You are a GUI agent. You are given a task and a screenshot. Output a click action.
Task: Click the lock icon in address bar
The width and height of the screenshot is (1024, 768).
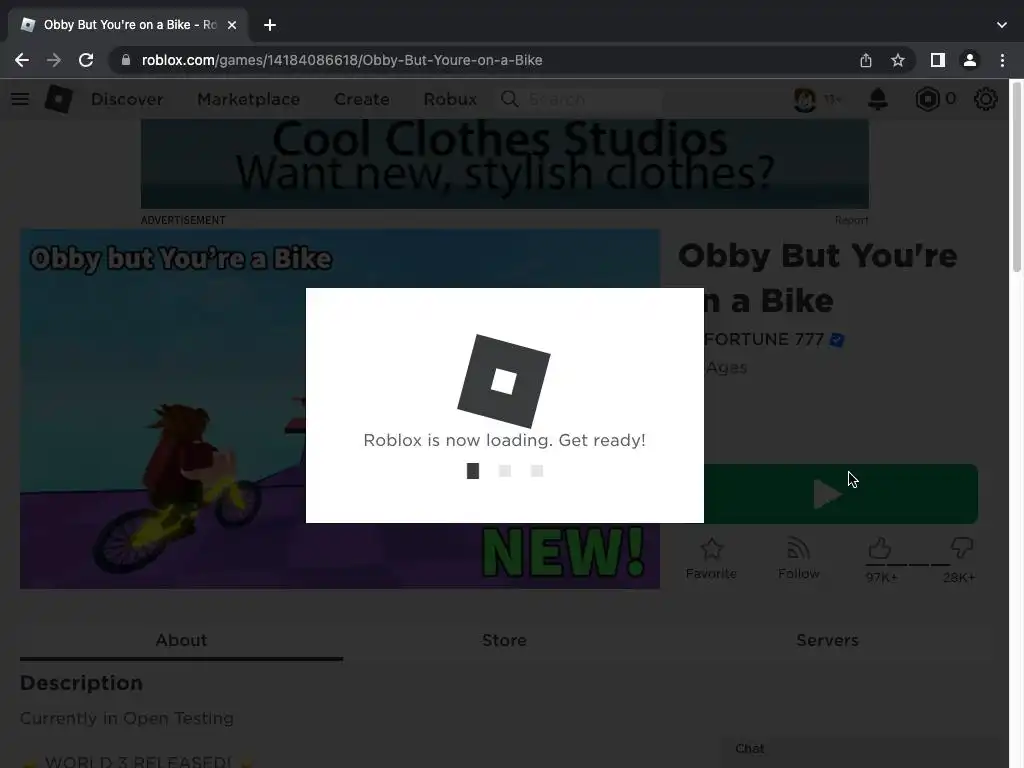(126, 60)
